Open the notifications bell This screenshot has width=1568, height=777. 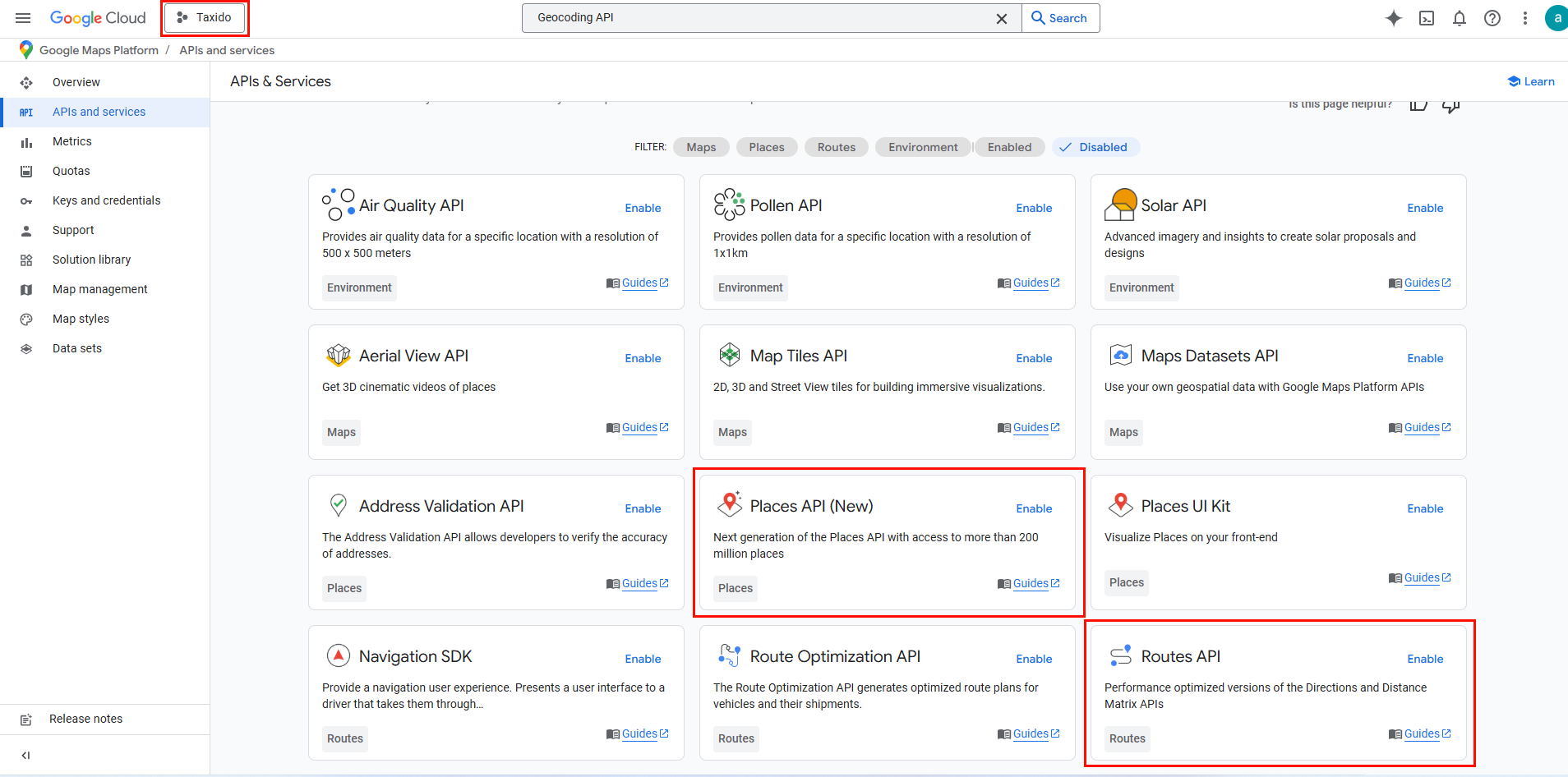coord(1460,18)
